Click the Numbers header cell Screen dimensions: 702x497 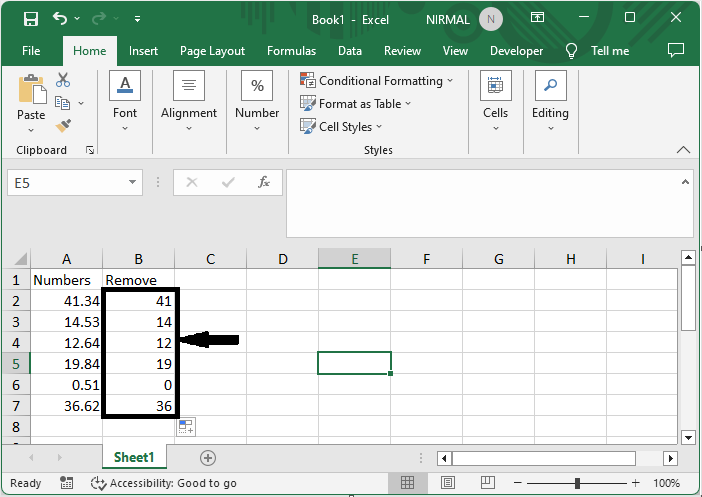click(x=66, y=280)
